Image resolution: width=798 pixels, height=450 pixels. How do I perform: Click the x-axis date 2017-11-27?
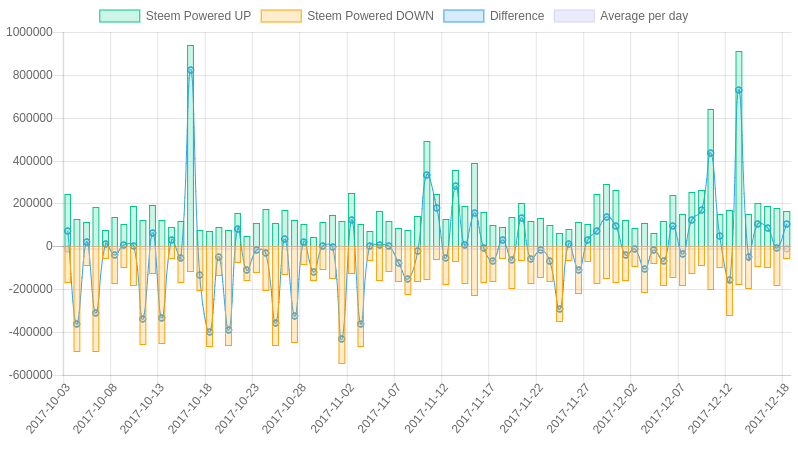click(568, 409)
